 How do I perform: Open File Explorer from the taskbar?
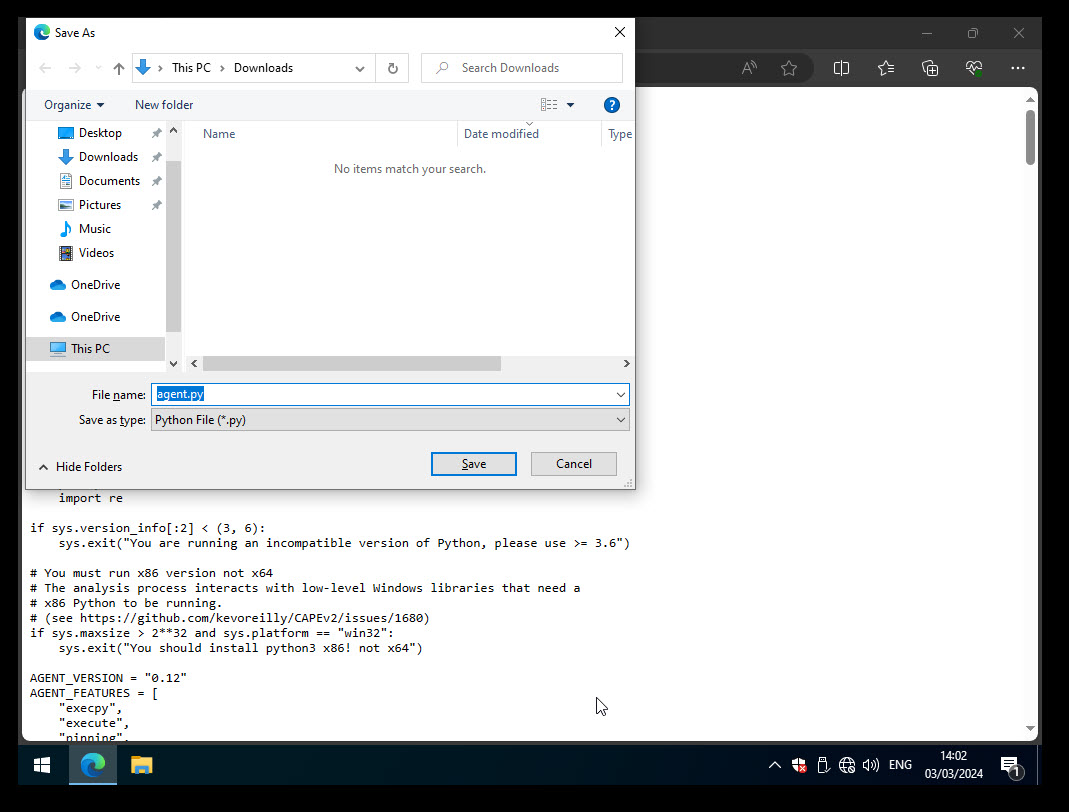[x=142, y=766]
